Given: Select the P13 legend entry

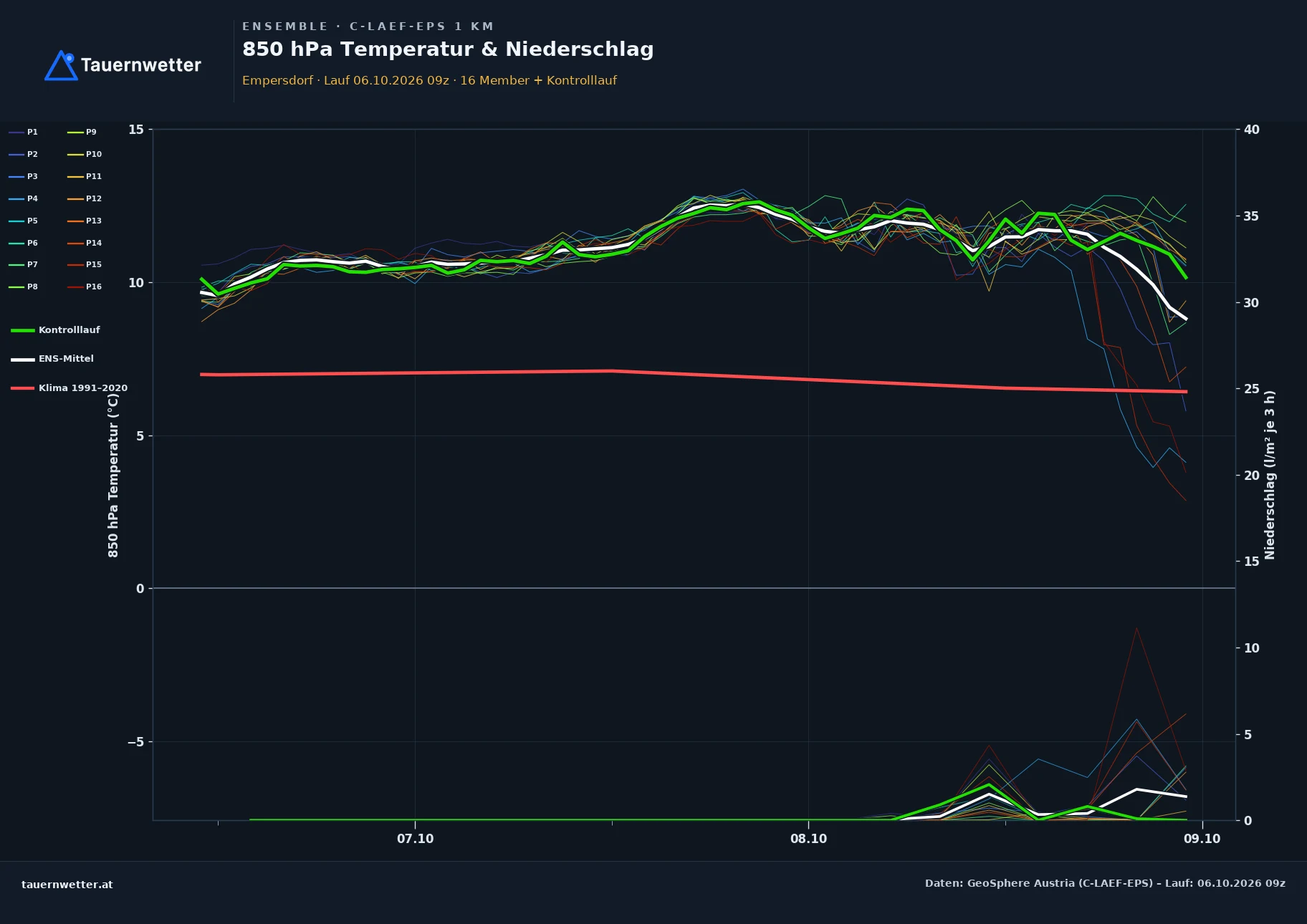Looking at the screenshot, I should point(85,221).
